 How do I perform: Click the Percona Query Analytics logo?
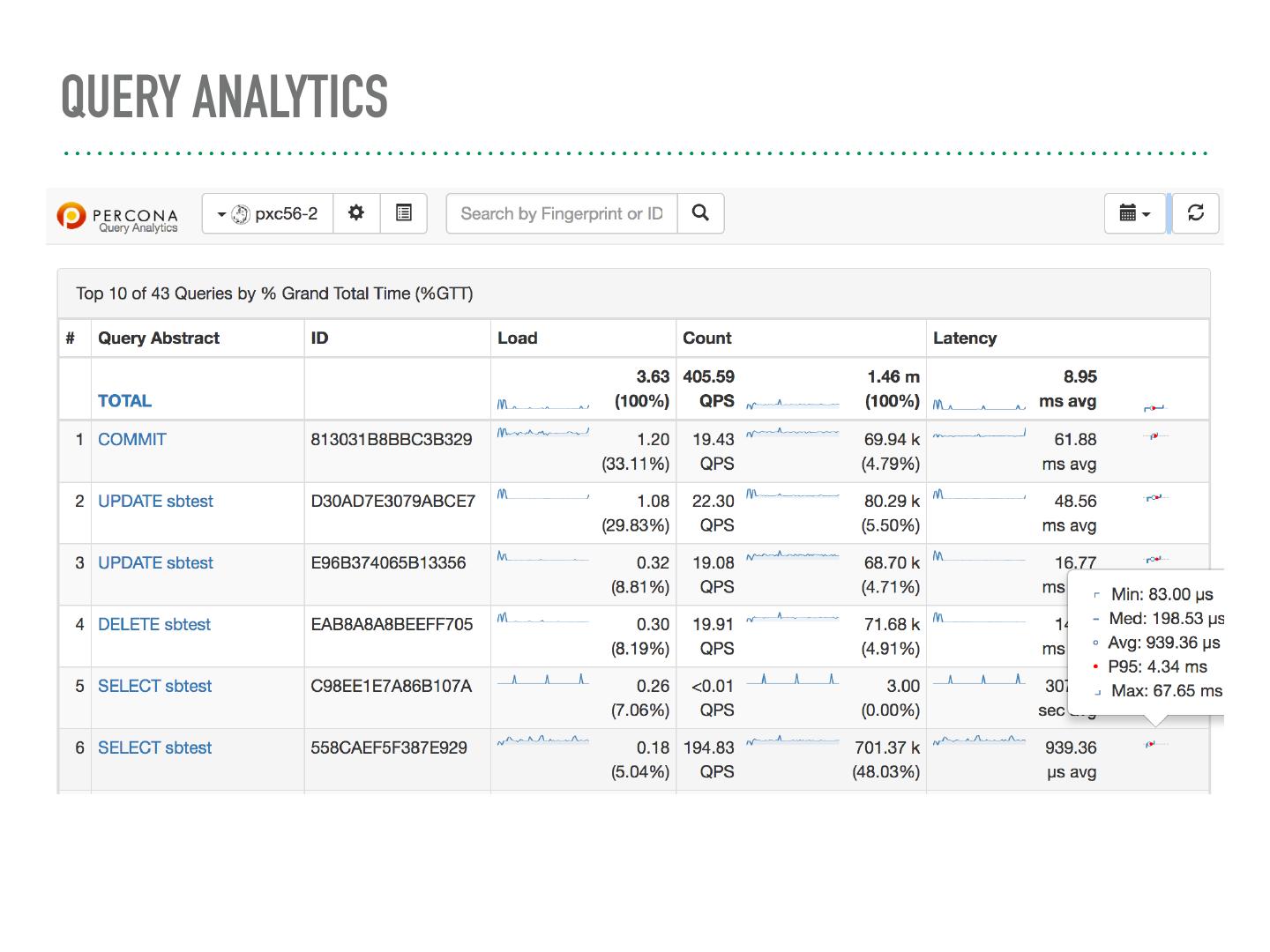click(x=118, y=216)
